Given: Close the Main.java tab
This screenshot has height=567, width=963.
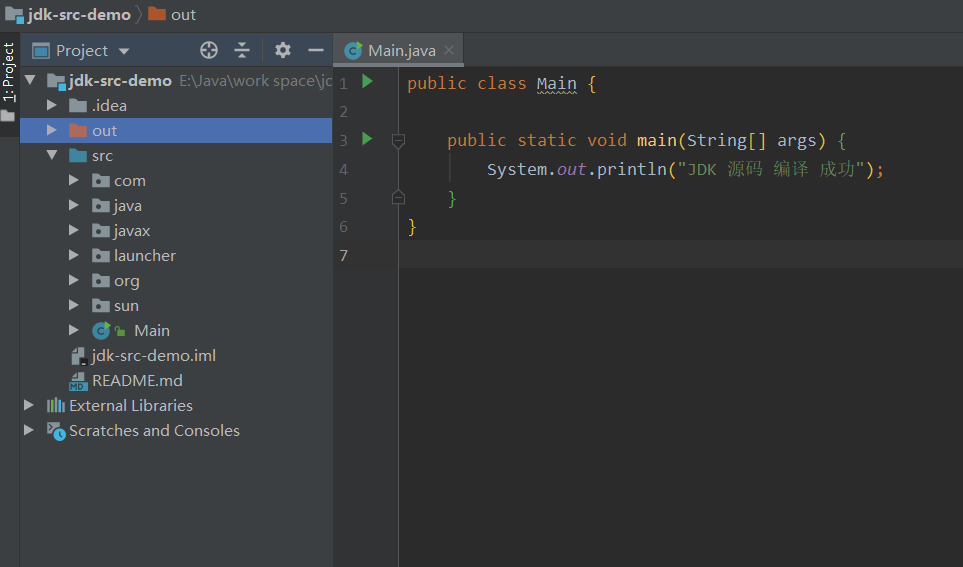Looking at the screenshot, I should (x=449, y=50).
